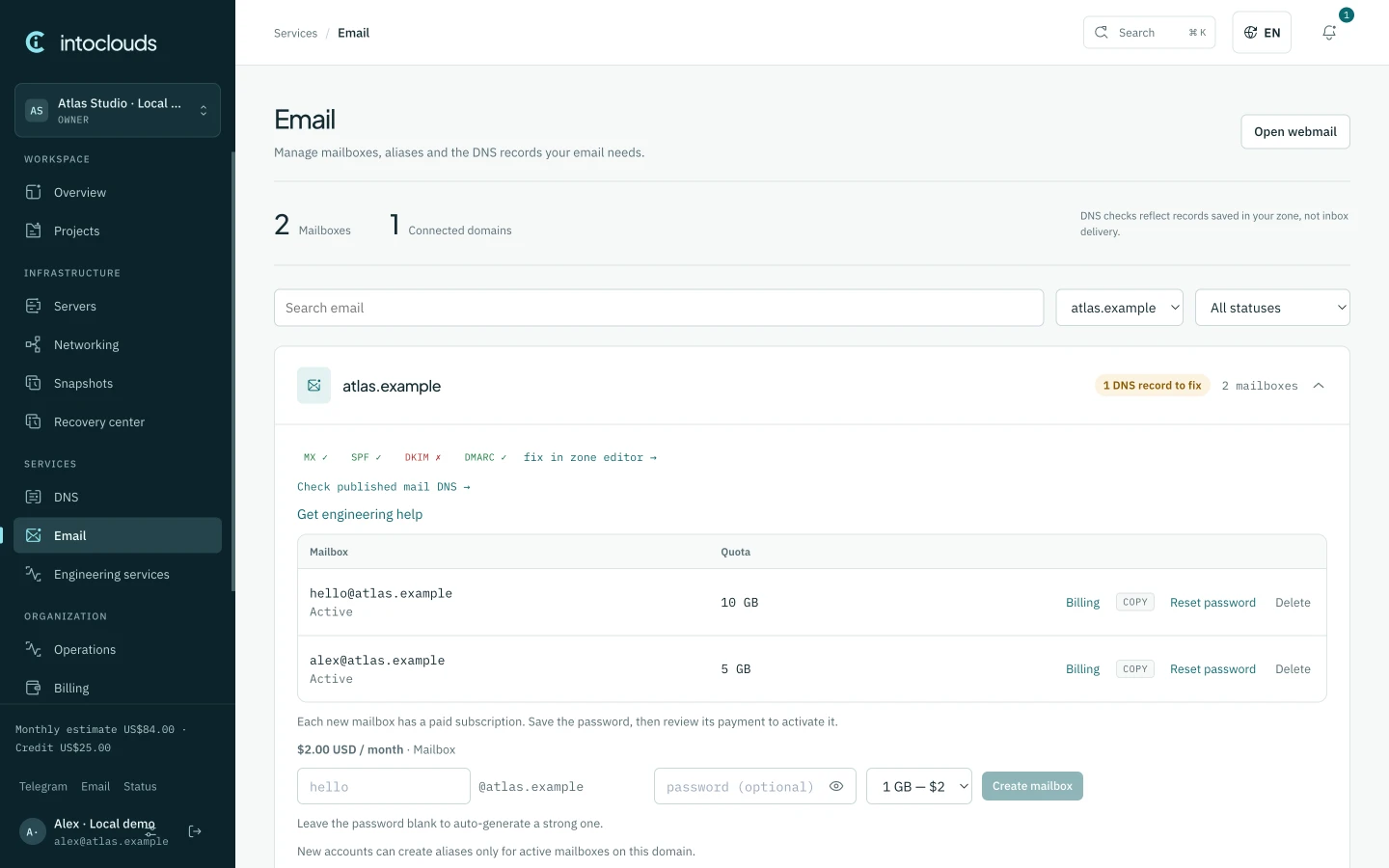Open the notifications bell

(1329, 33)
